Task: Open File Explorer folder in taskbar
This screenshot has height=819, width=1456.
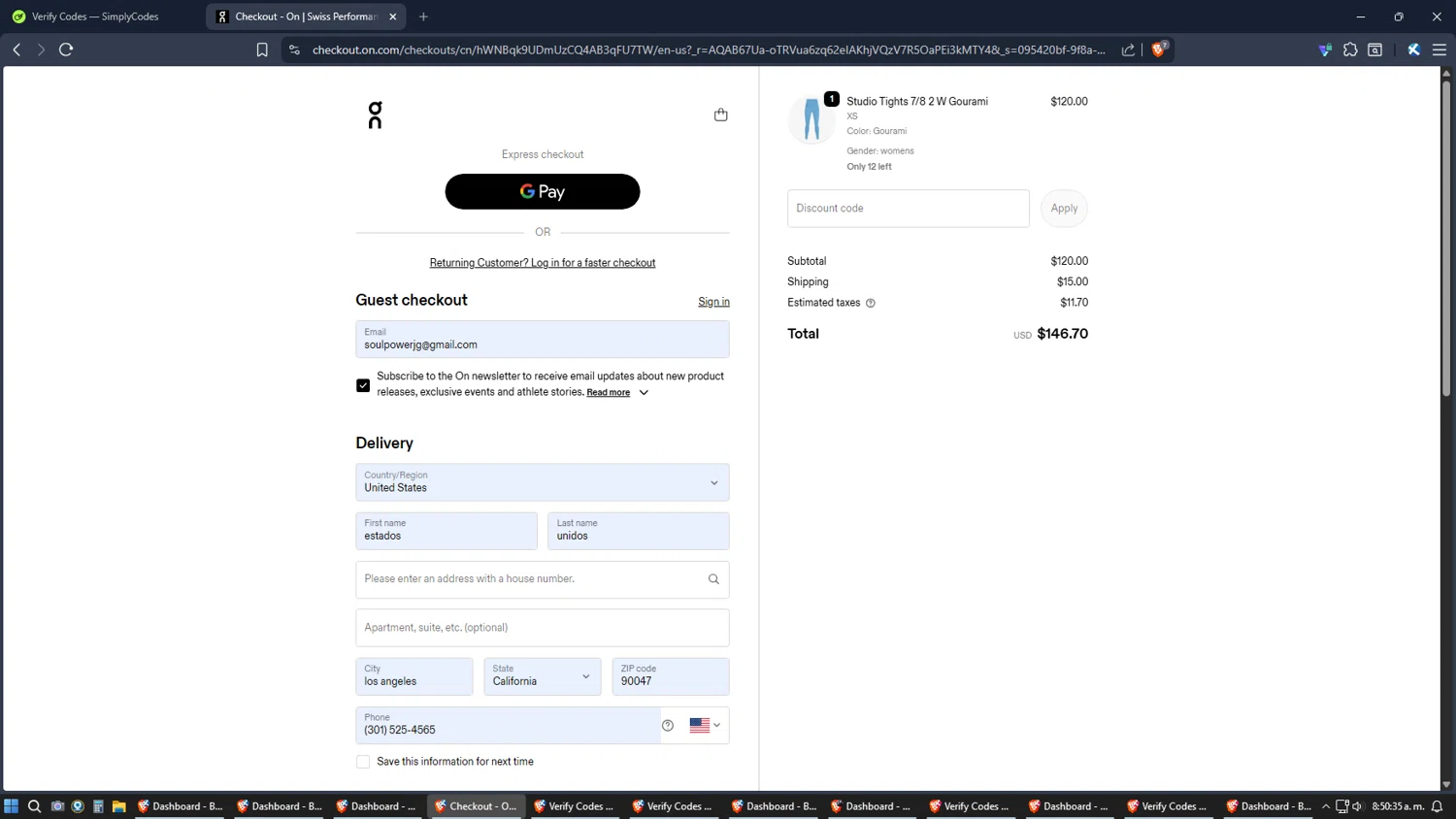Action: (119, 806)
